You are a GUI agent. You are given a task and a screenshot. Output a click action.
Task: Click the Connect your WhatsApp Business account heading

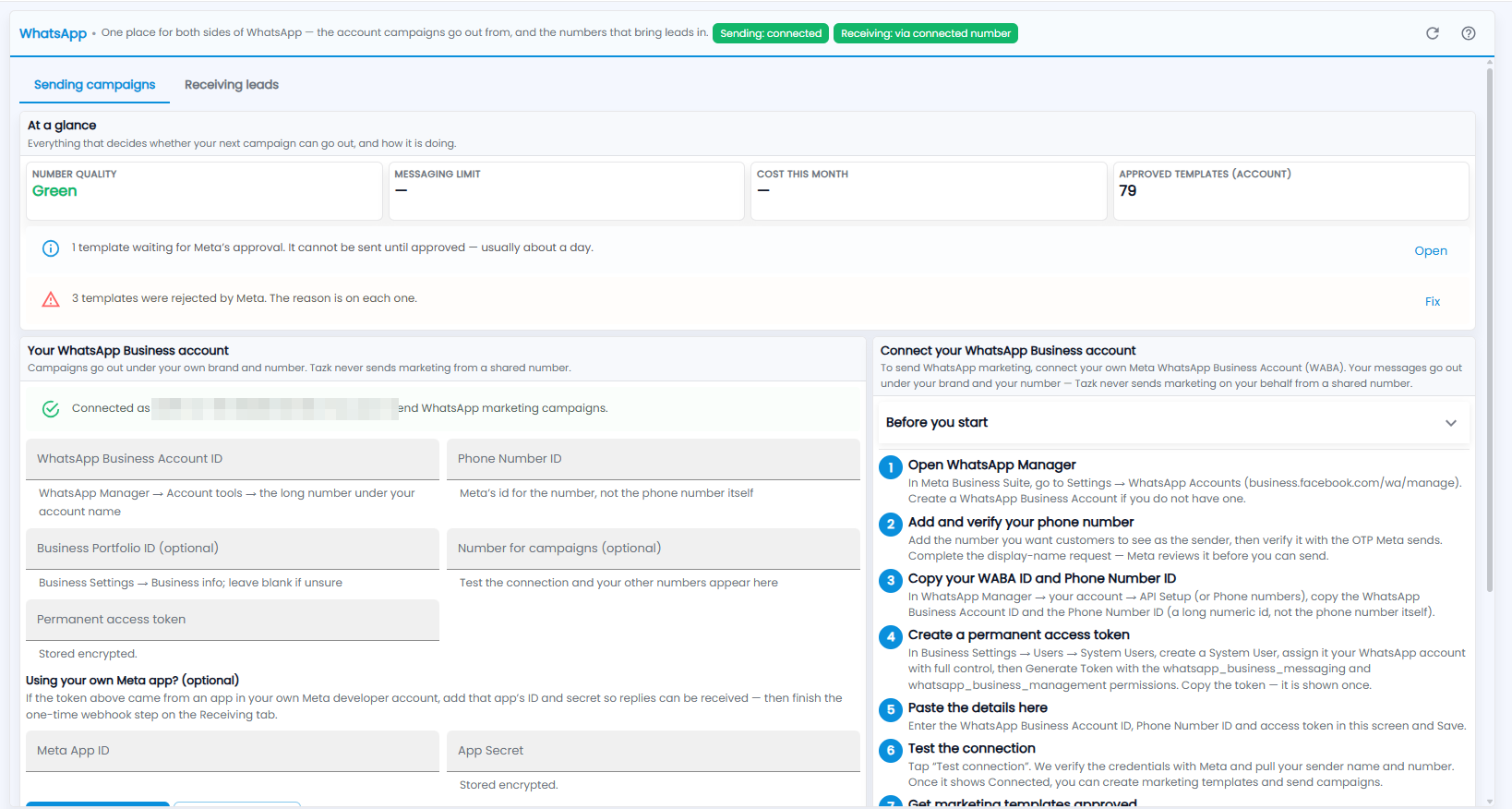click(x=1008, y=351)
